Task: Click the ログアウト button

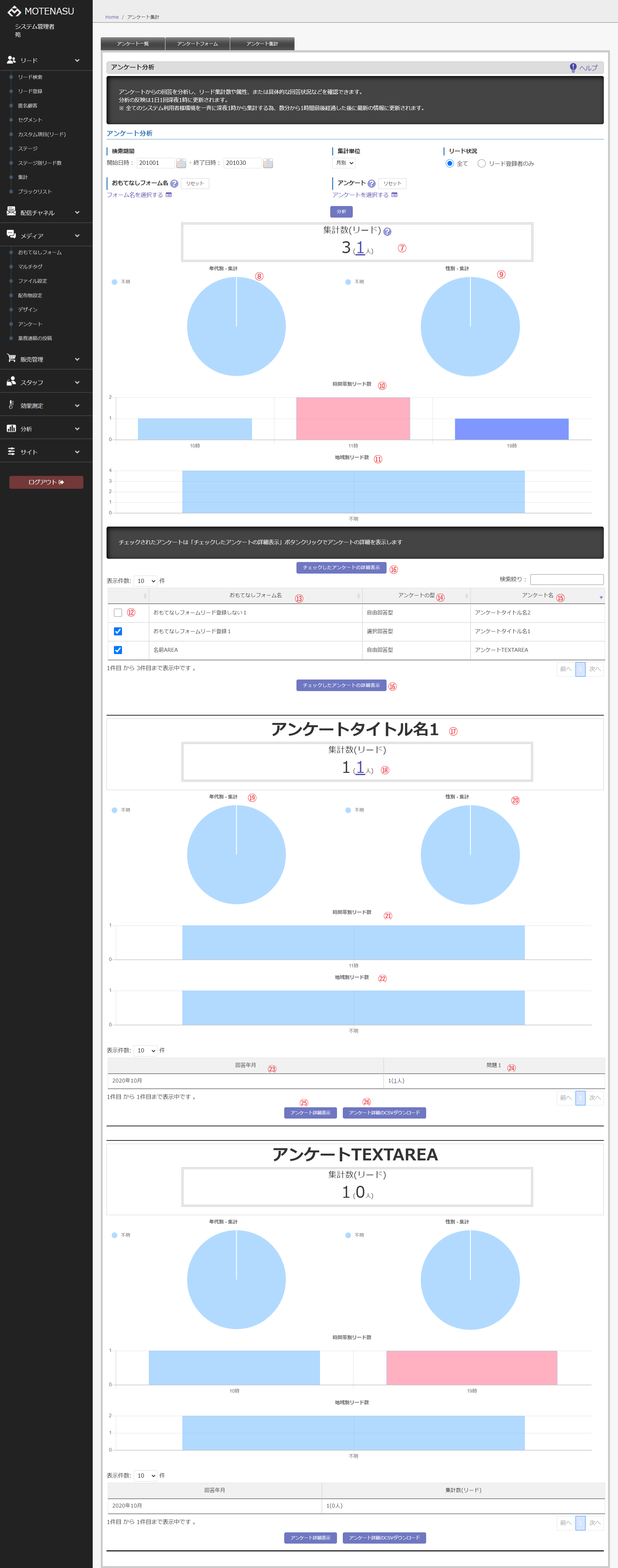Action: coord(46,482)
